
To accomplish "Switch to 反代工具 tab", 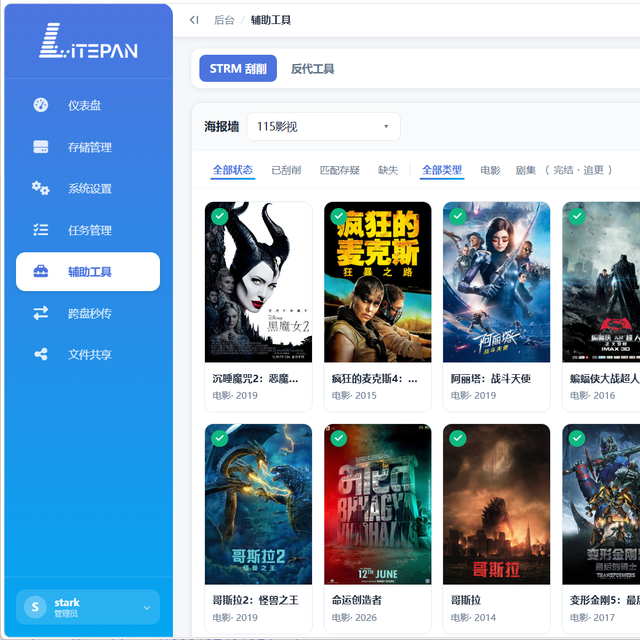I will (313, 69).
